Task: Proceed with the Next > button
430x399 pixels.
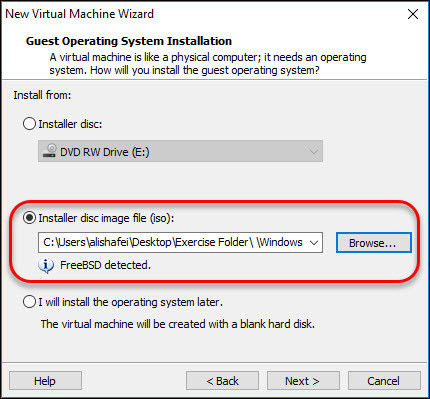Action: point(303,381)
